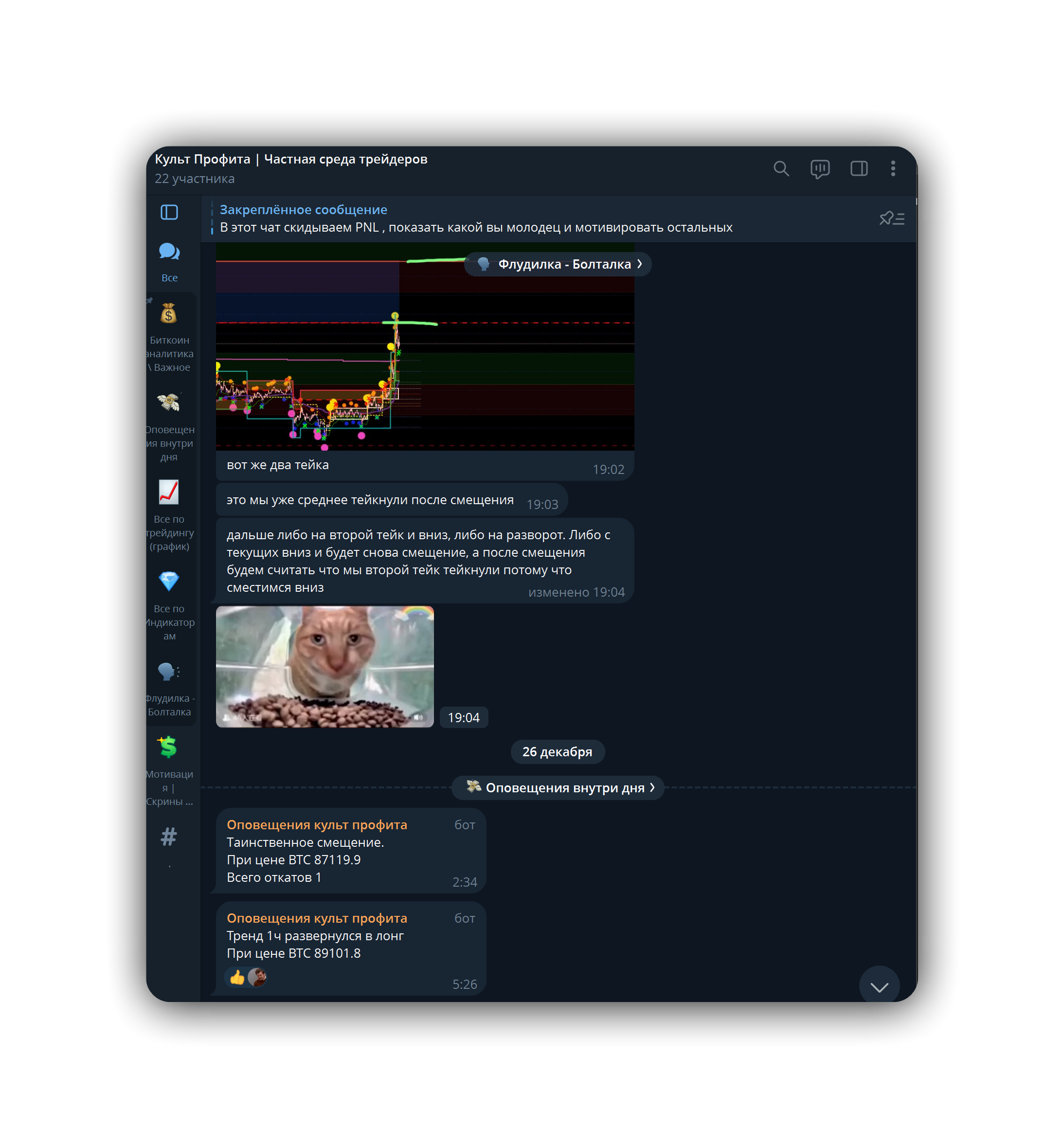Toggle the topics sidebar panel icon
This screenshot has width=1064, height=1148.
pos(169,213)
